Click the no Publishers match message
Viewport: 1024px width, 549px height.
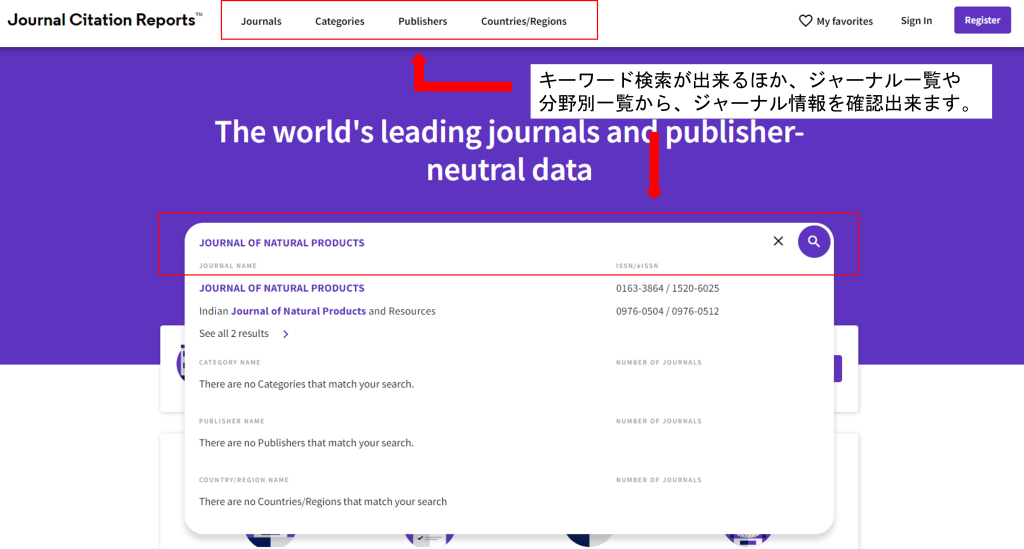[306, 443]
